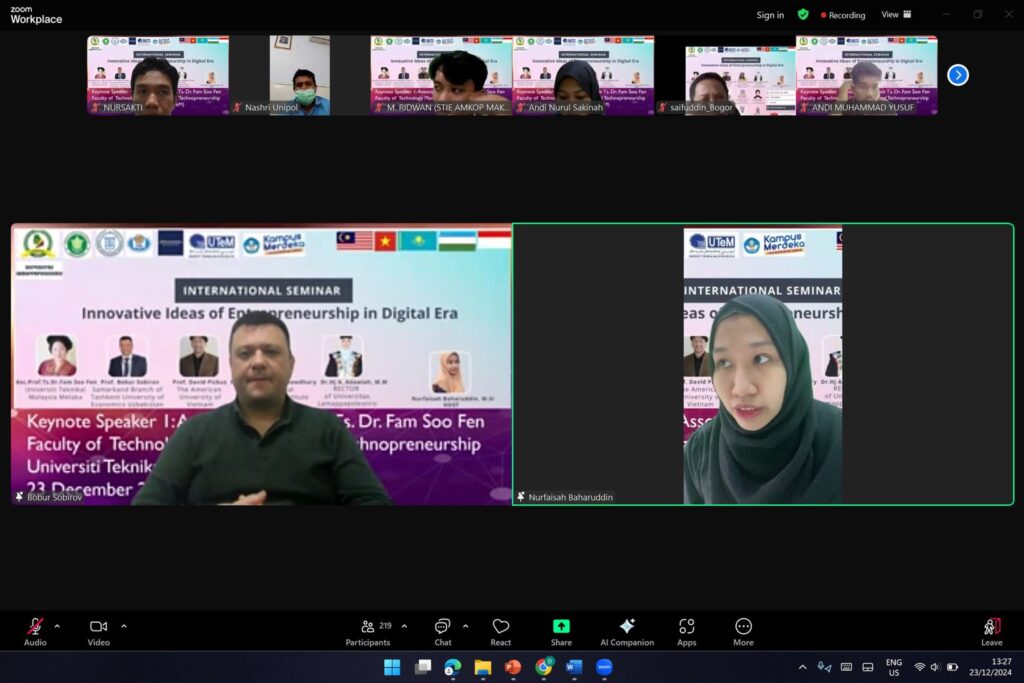Open the React emoji menu
The height and width of the screenshot is (683, 1024).
501,631
